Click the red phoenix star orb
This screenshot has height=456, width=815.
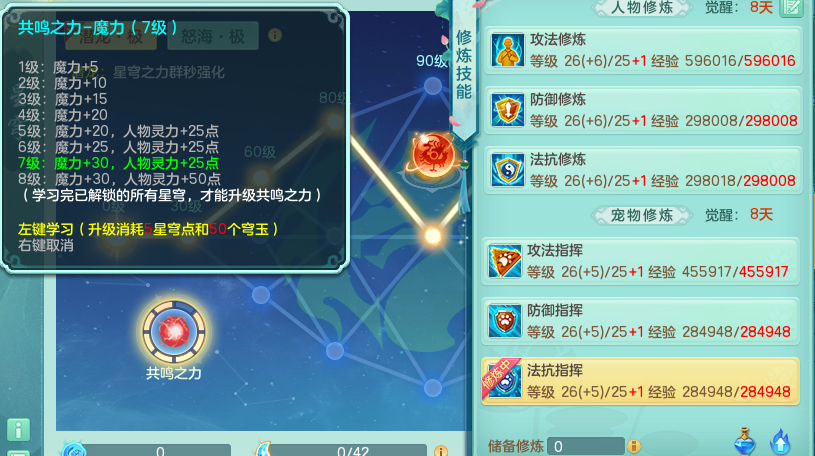[432, 154]
